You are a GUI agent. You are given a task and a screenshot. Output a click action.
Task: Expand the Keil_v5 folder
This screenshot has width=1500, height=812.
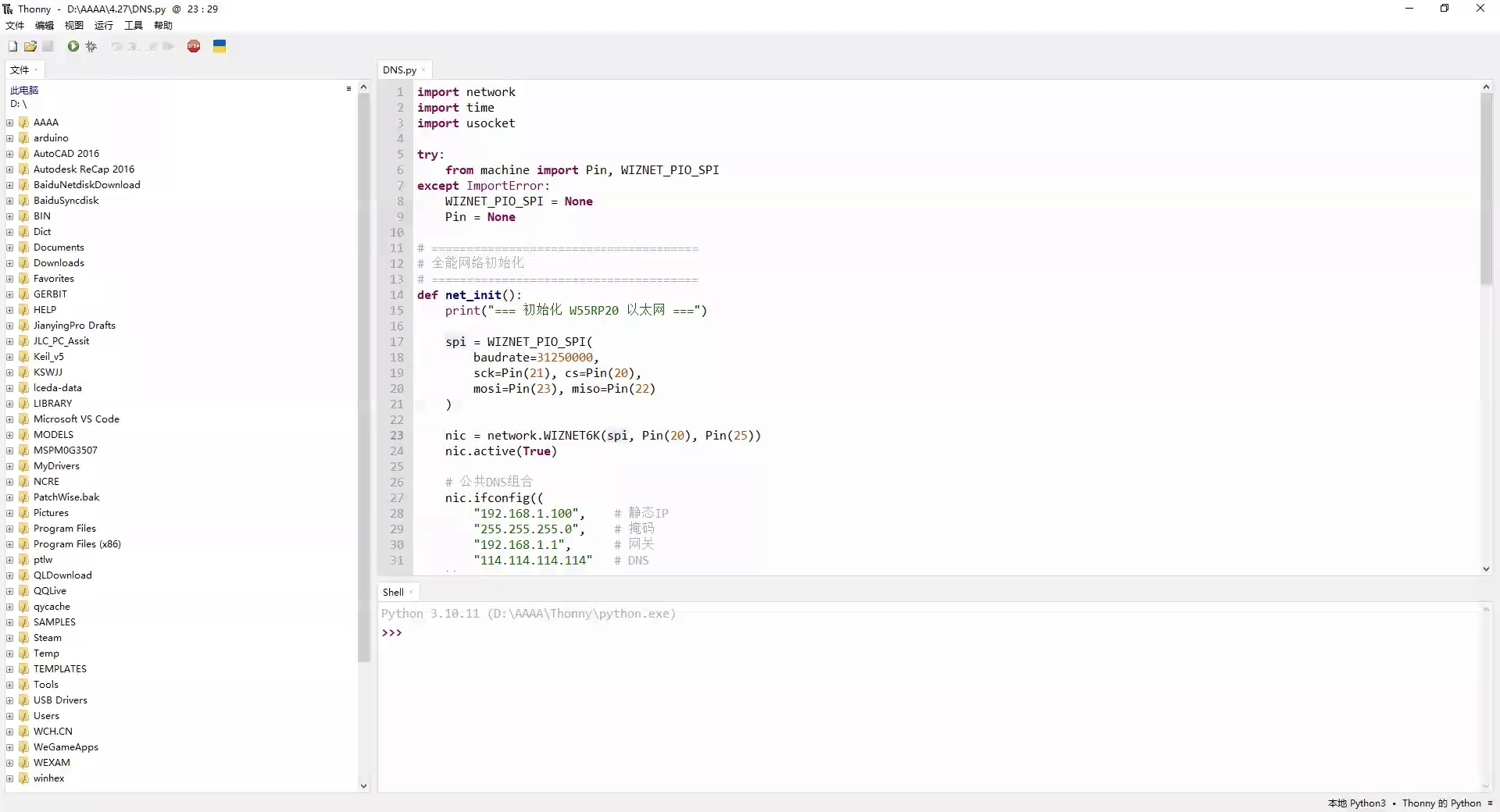(x=10, y=357)
